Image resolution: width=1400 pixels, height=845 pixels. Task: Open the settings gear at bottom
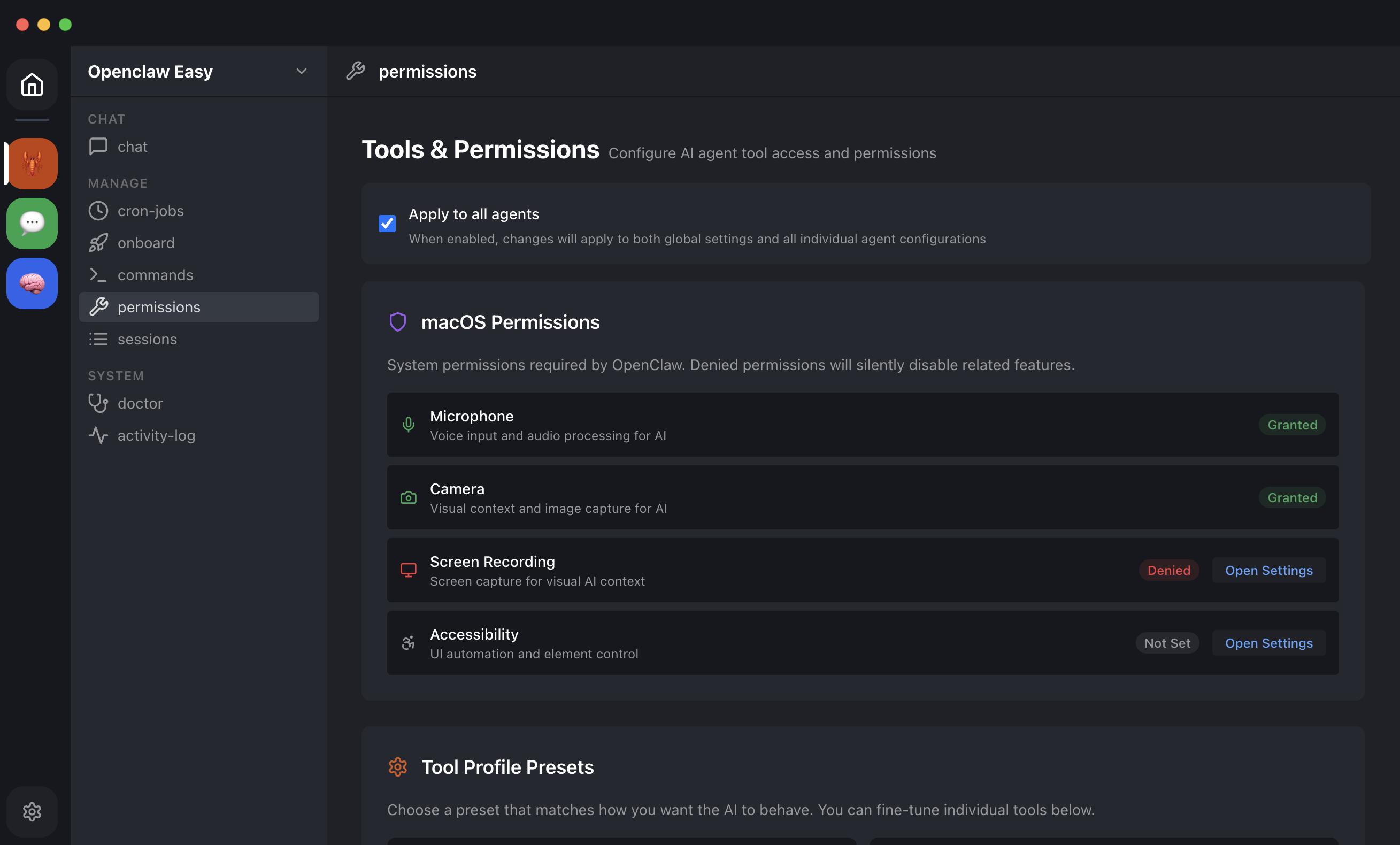click(x=31, y=811)
